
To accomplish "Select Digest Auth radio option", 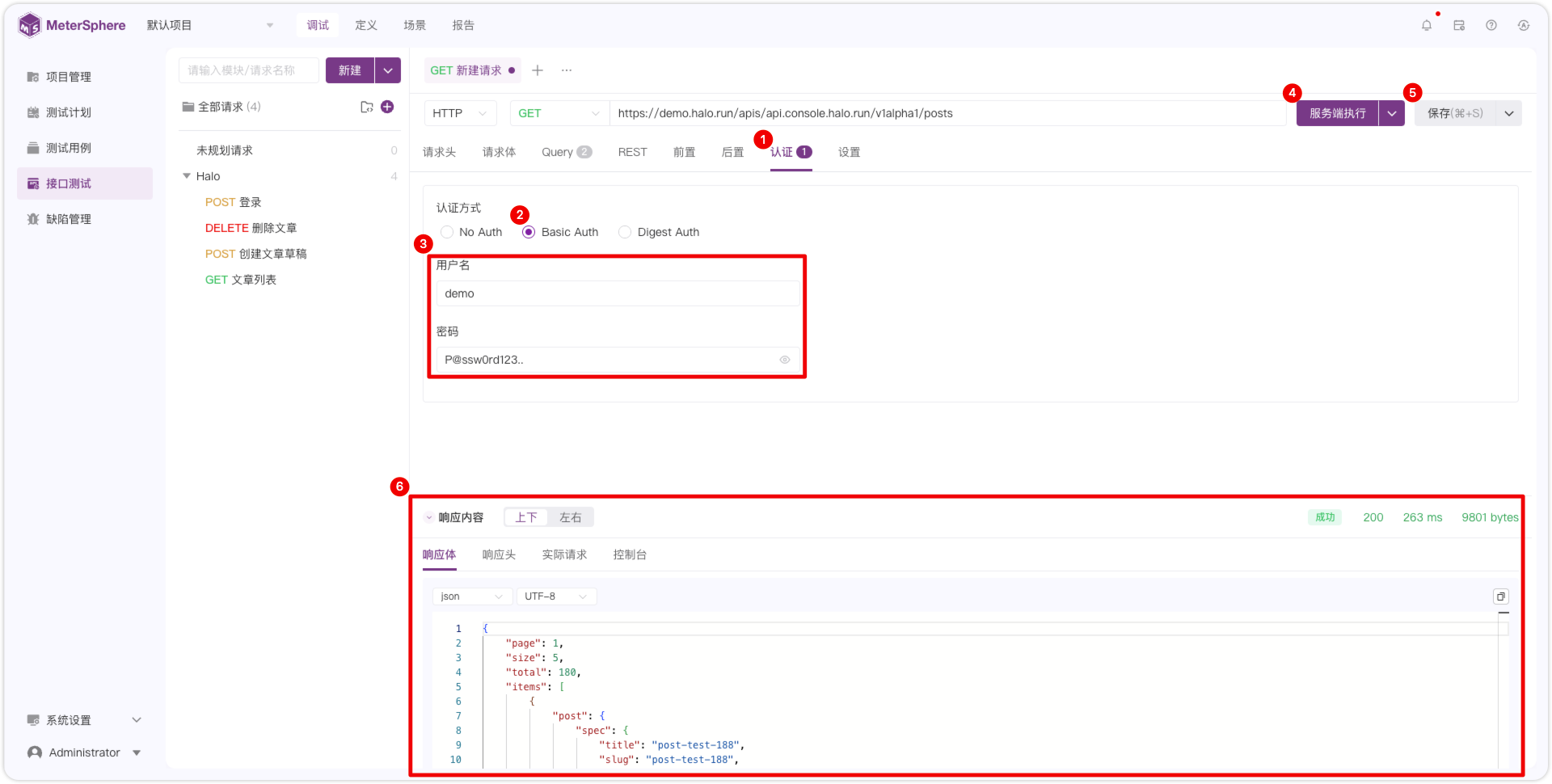I will point(659,232).
